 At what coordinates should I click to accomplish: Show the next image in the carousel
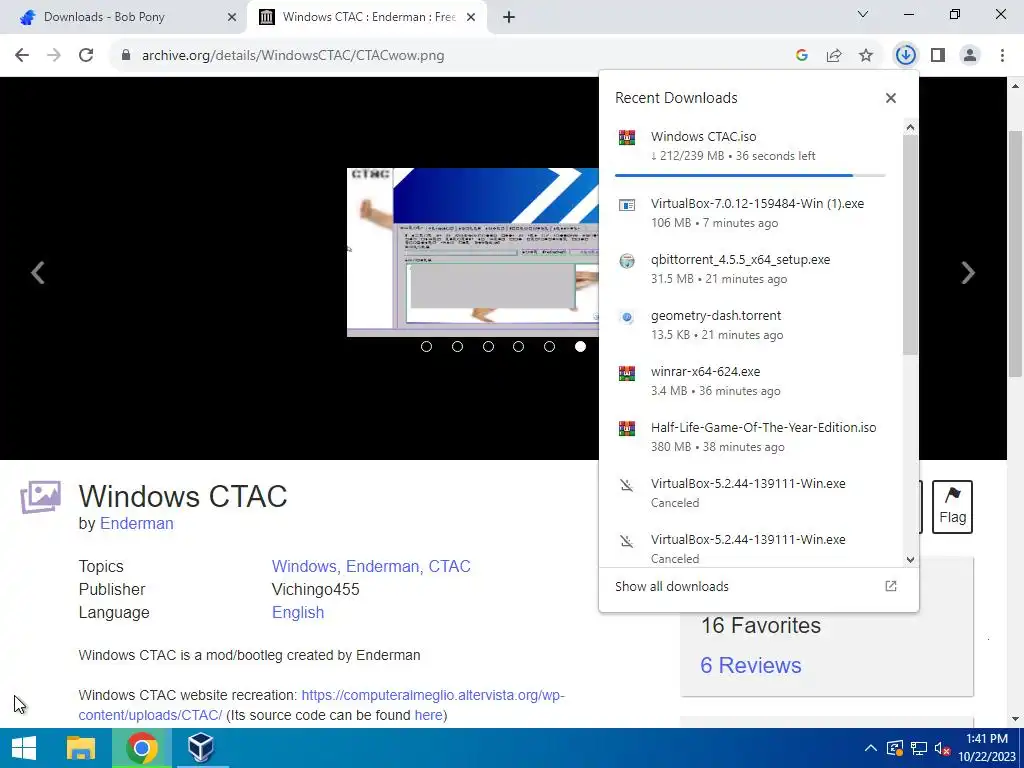(968, 272)
